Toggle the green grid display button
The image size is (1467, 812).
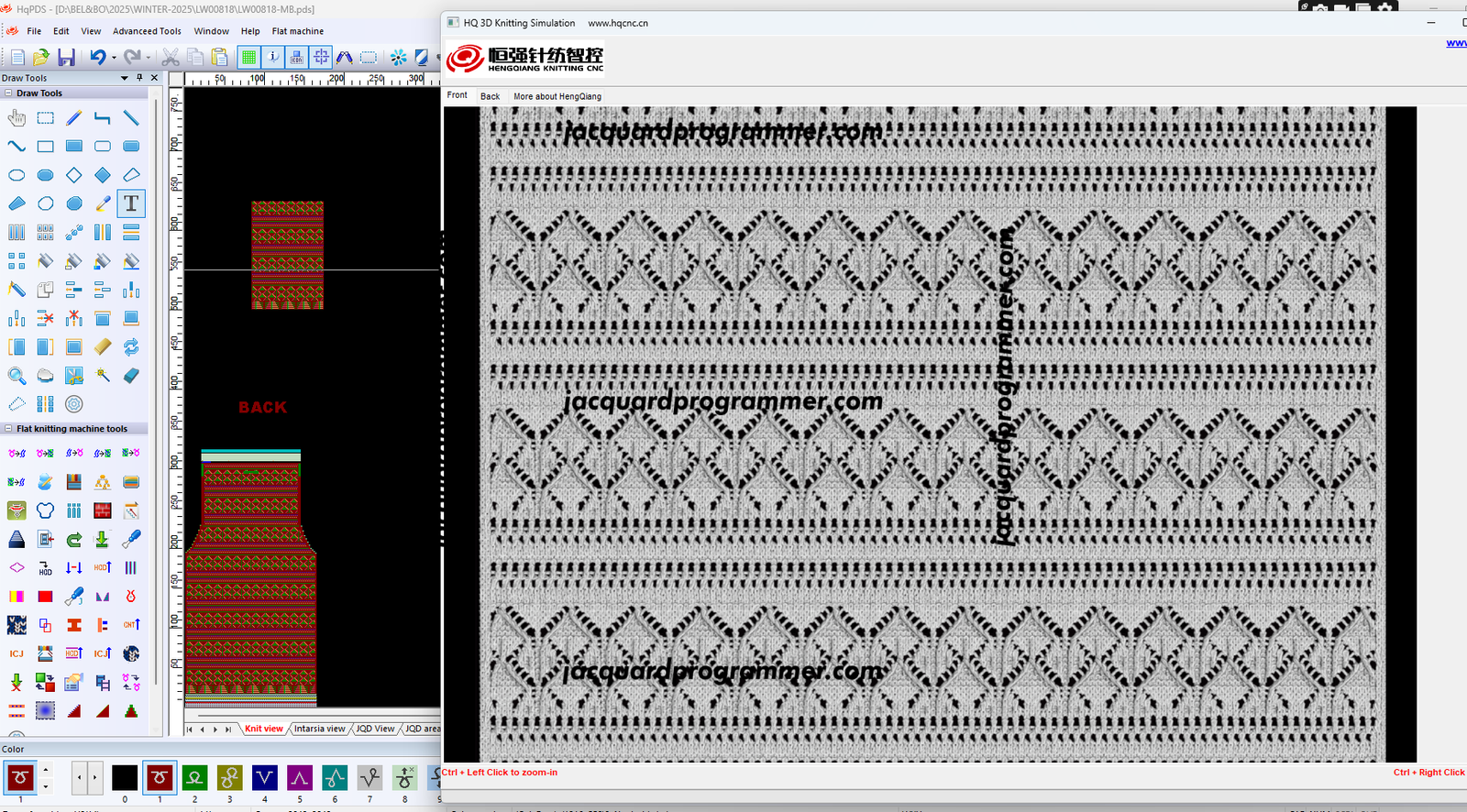click(248, 58)
